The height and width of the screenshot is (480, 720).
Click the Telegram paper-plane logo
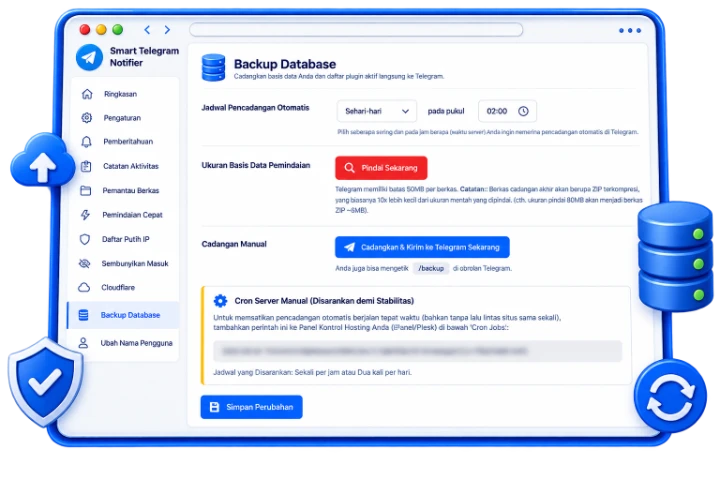point(89,57)
